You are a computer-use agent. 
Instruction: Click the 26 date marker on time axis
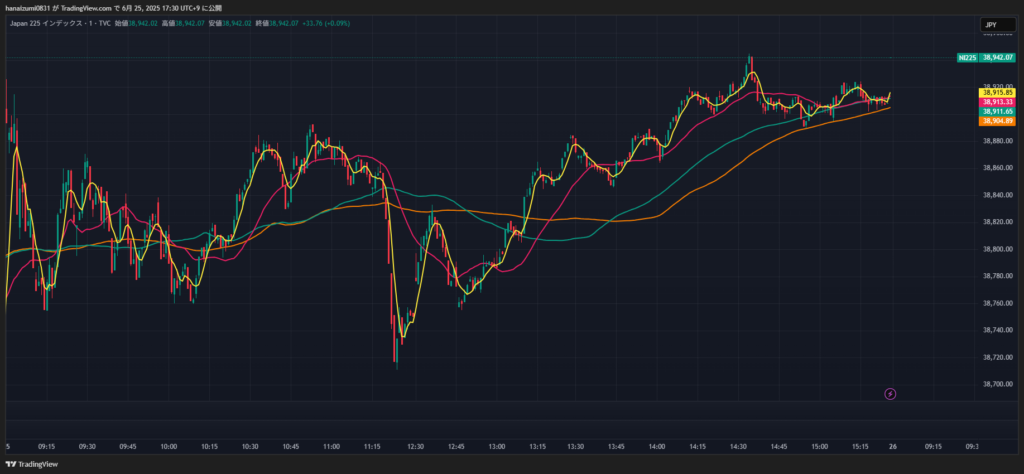[x=891, y=447]
